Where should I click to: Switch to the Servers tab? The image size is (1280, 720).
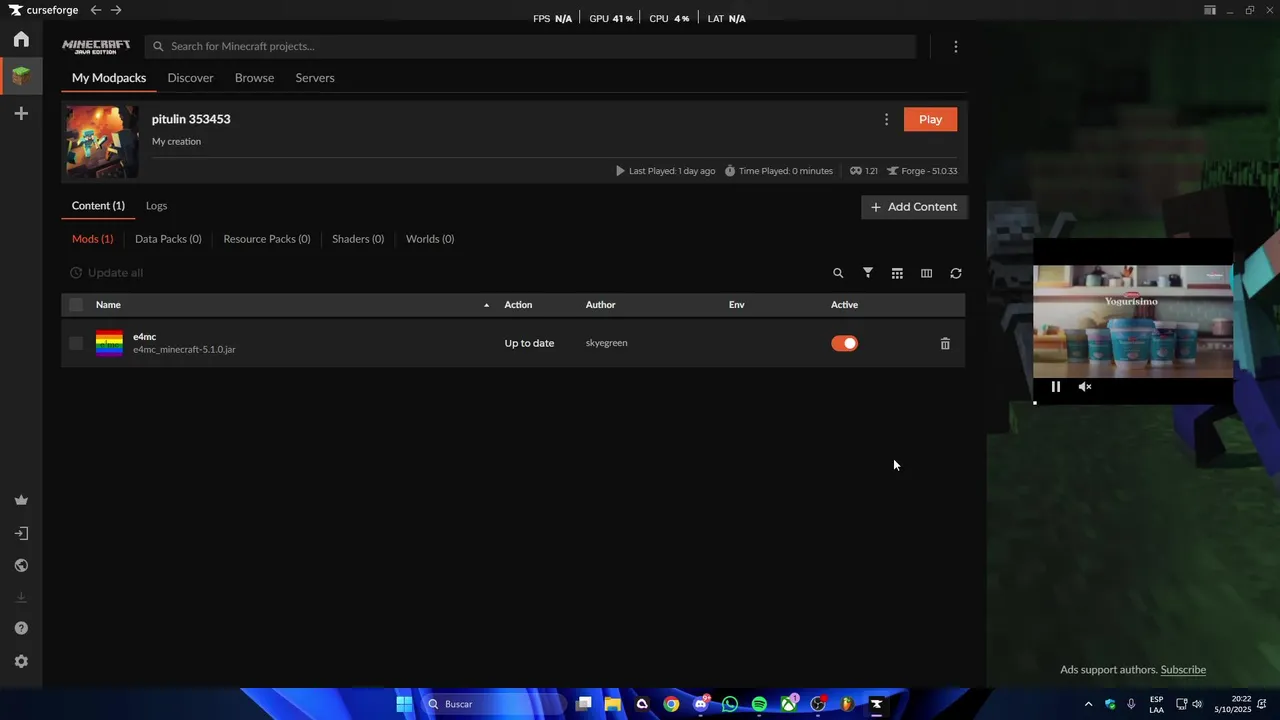coord(315,78)
